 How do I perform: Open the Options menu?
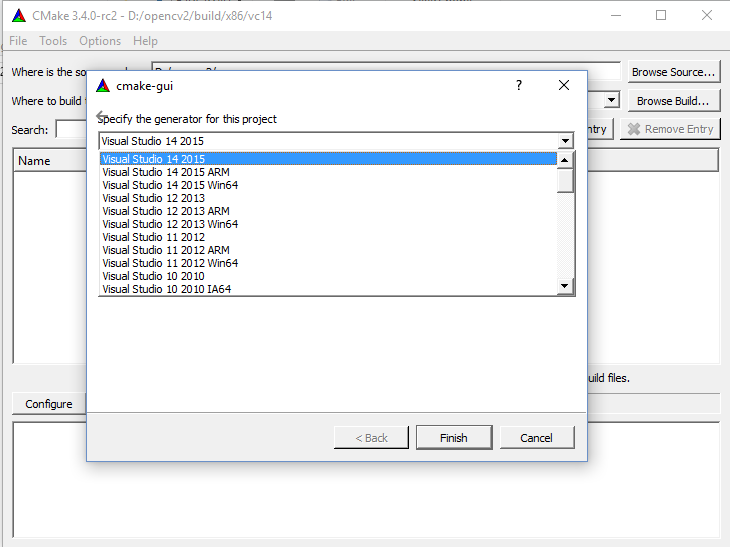[100, 41]
